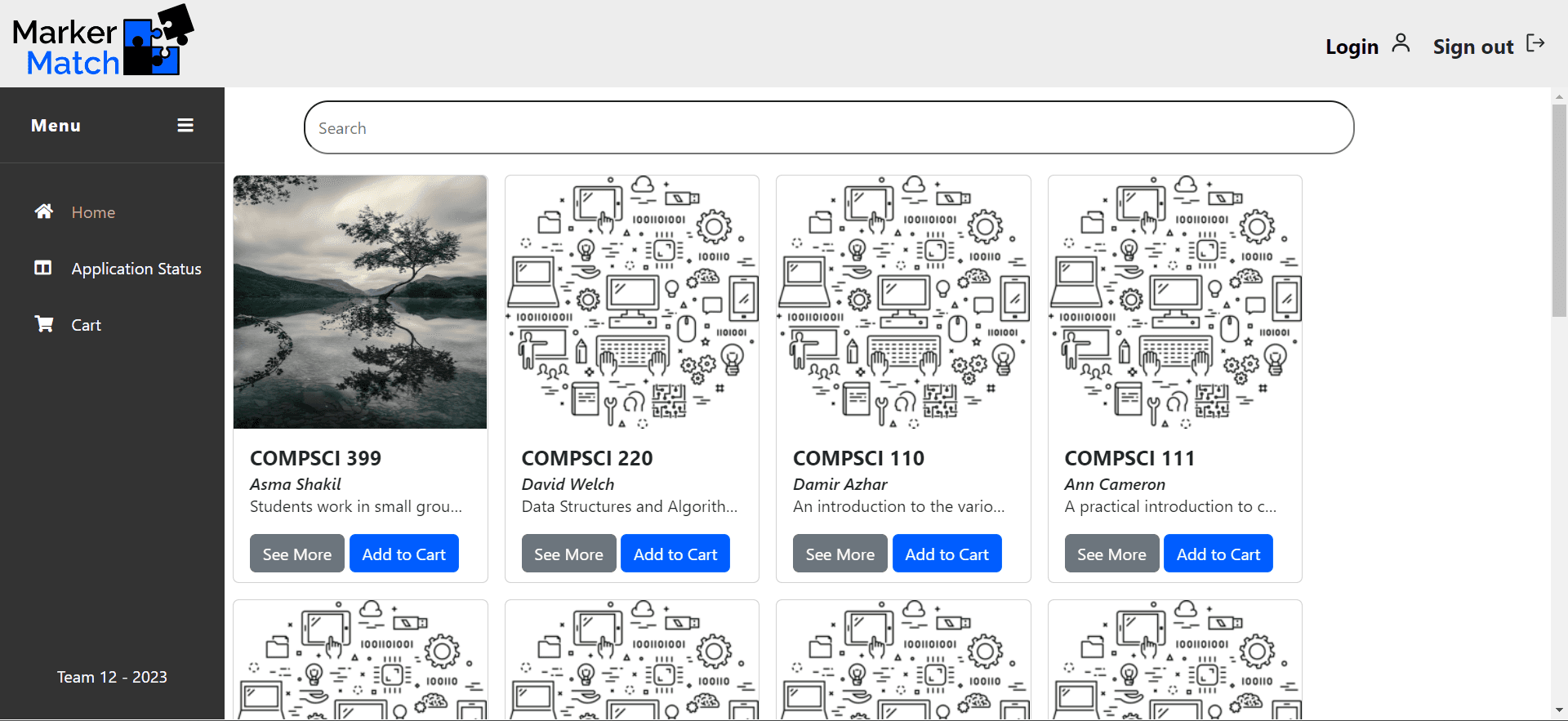Expand COMPSCI 399 with See More

pos(296,554)
